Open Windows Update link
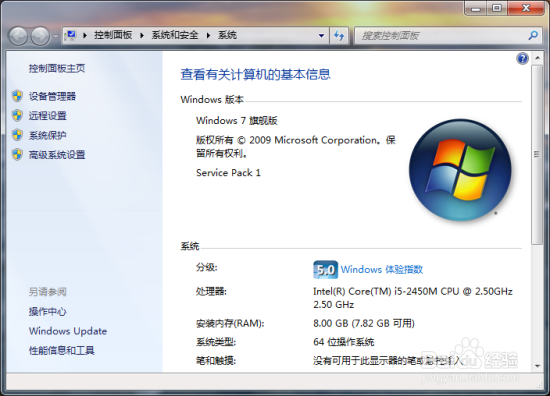 coord(68,331)
